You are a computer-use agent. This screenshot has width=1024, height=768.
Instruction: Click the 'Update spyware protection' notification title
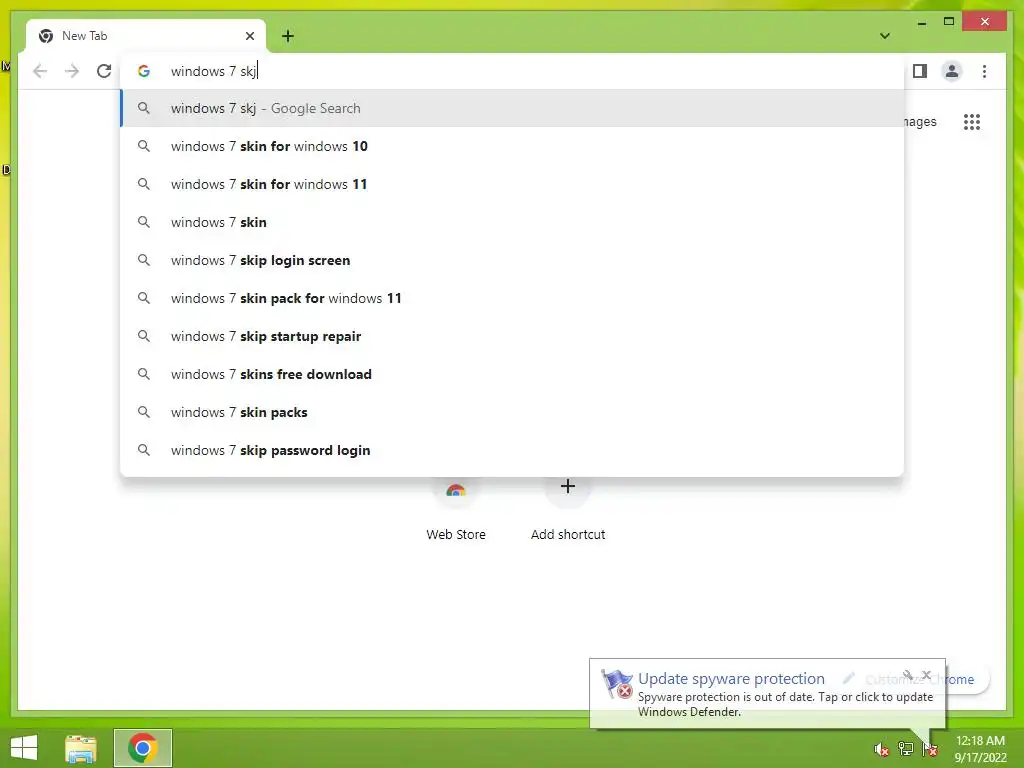[731, 679]
